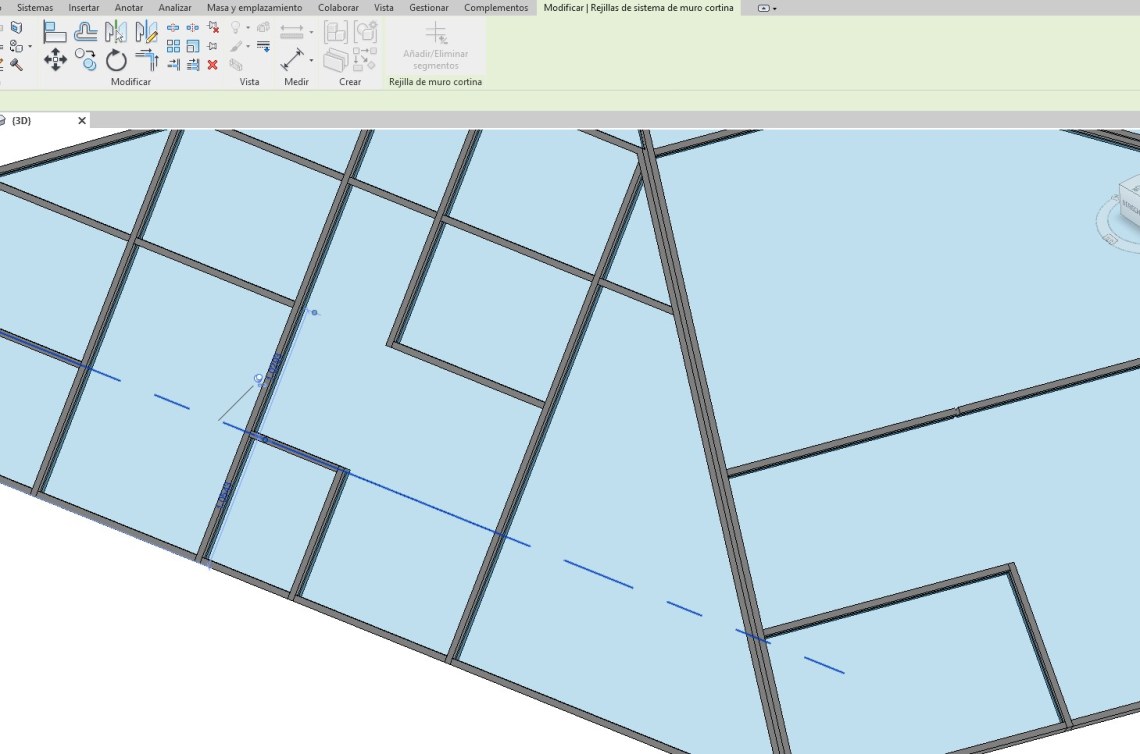Screen dimensions: 1140x754
Task: Toggle the Pin element icon
Action: pos(212,46)
